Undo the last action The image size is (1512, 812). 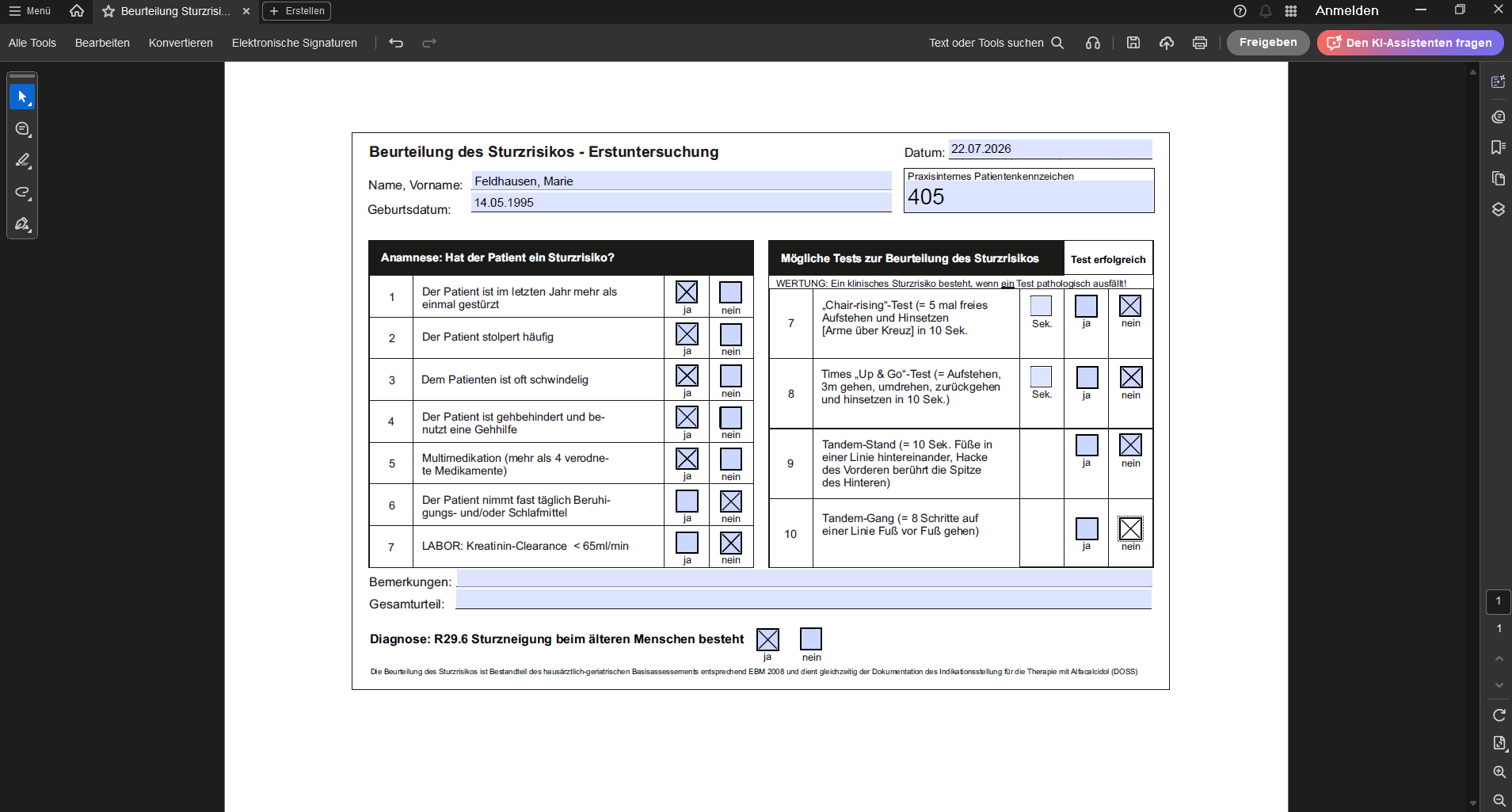point(396,43)
